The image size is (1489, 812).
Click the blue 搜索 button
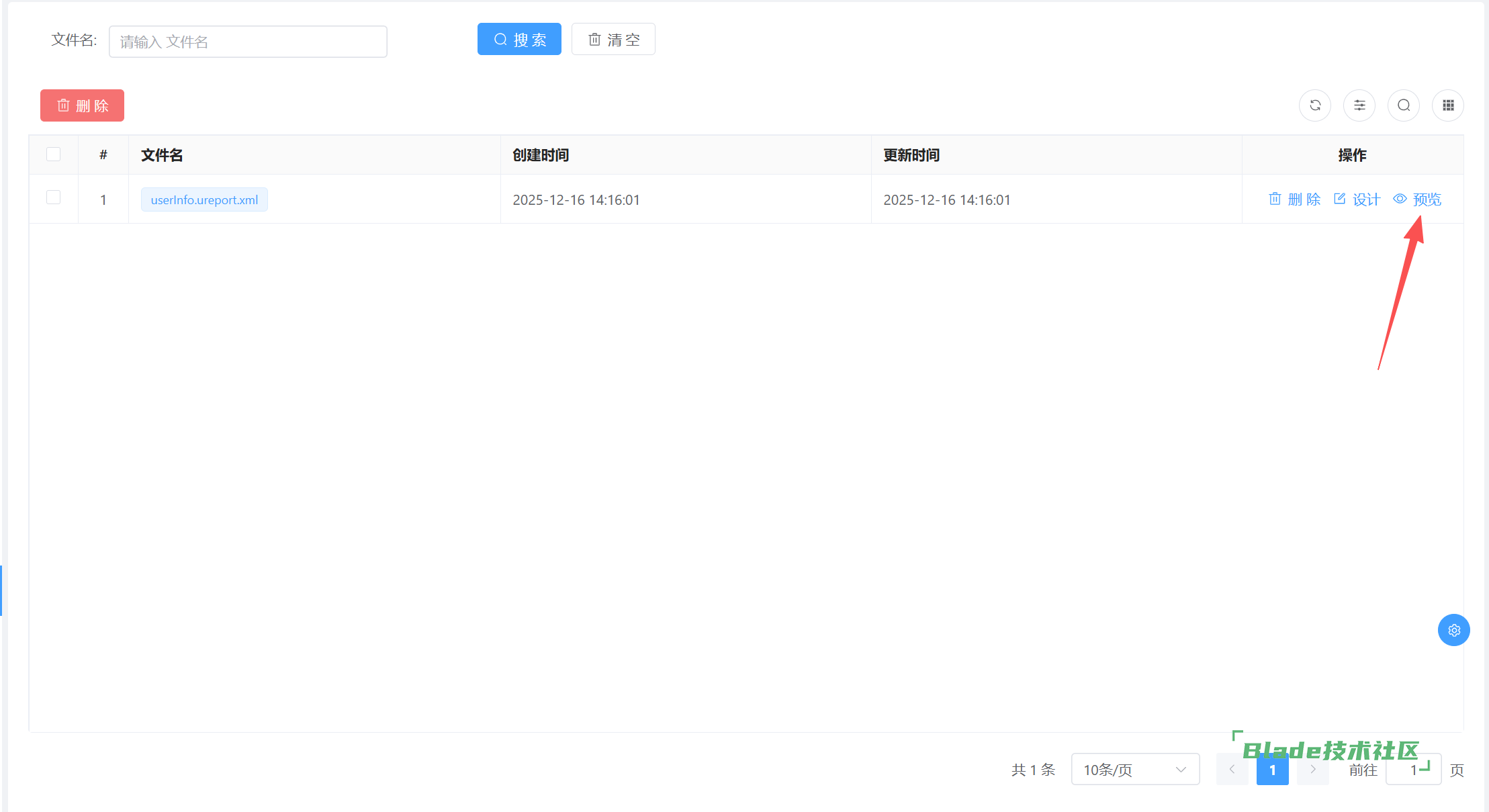[x=519, y=40]
